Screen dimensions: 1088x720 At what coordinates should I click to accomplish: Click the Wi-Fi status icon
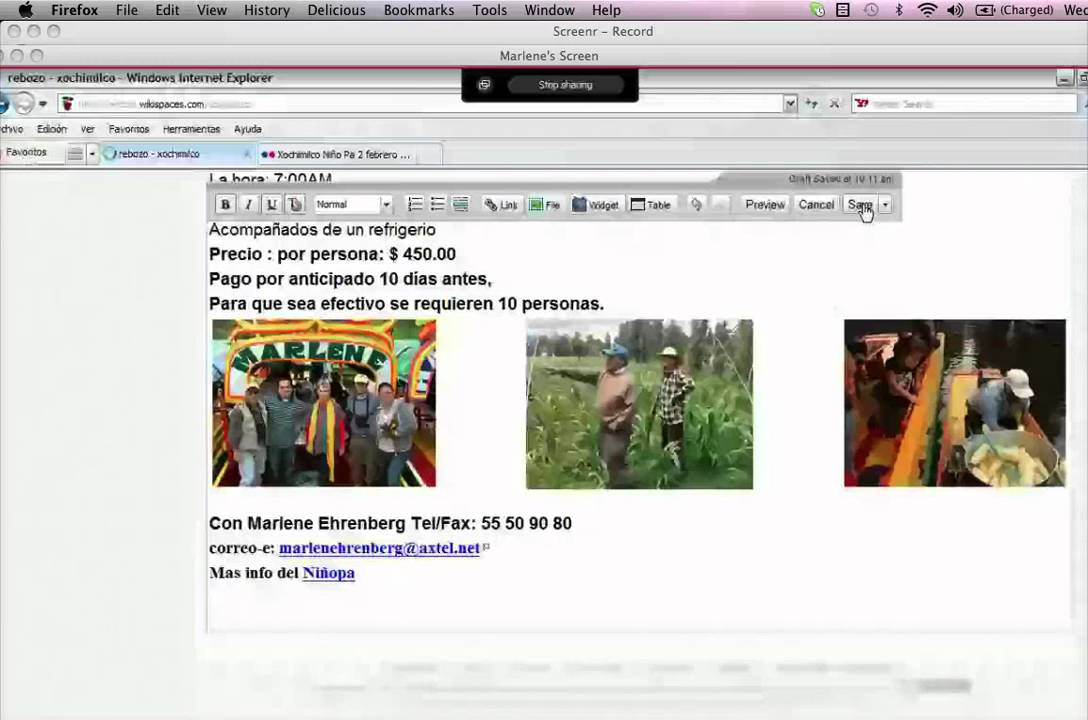(927, 10)
